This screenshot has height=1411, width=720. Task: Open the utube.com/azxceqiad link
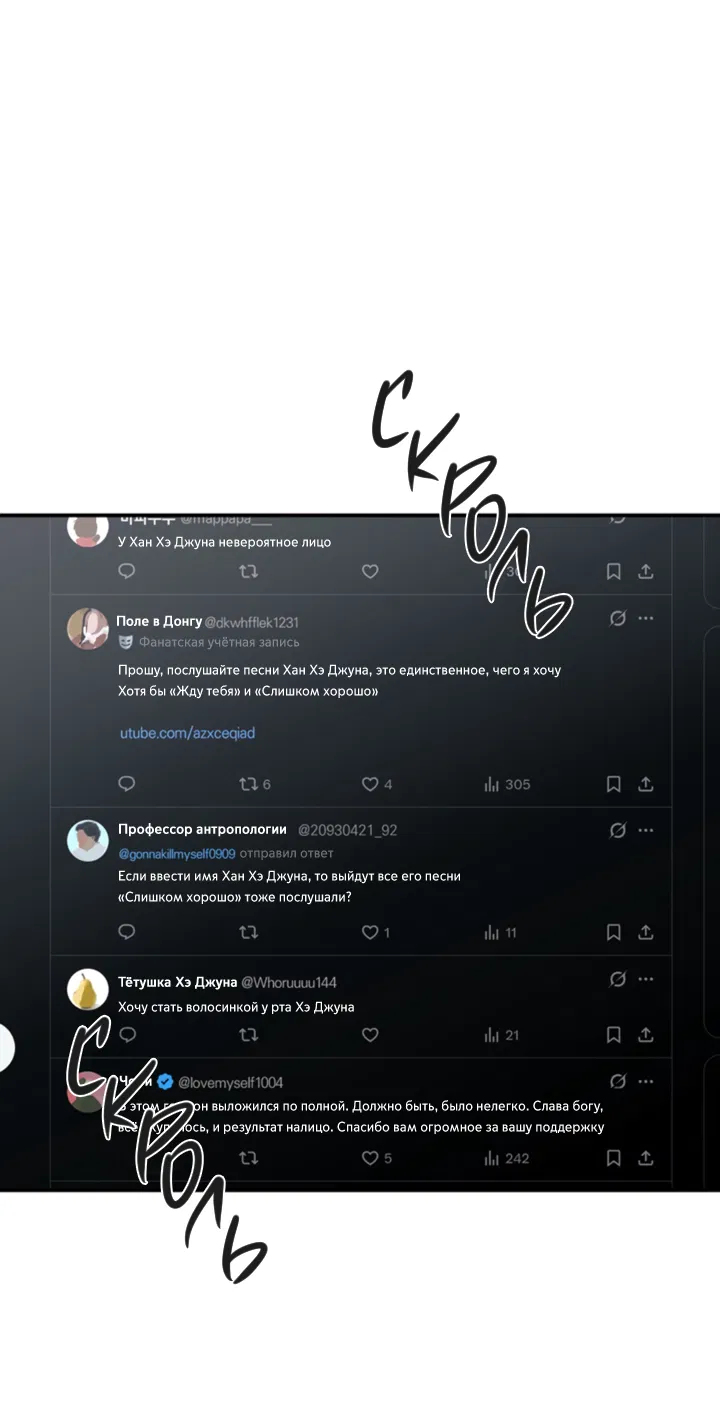coord(188,733)
